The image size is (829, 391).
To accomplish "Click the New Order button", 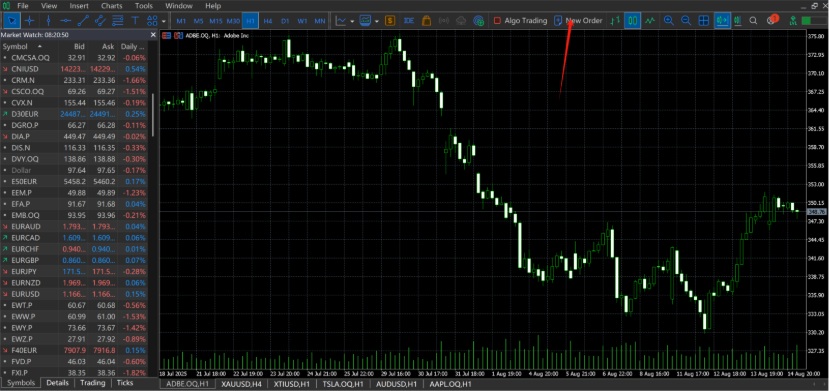I will pyautogui.click(x=578, y=21).
